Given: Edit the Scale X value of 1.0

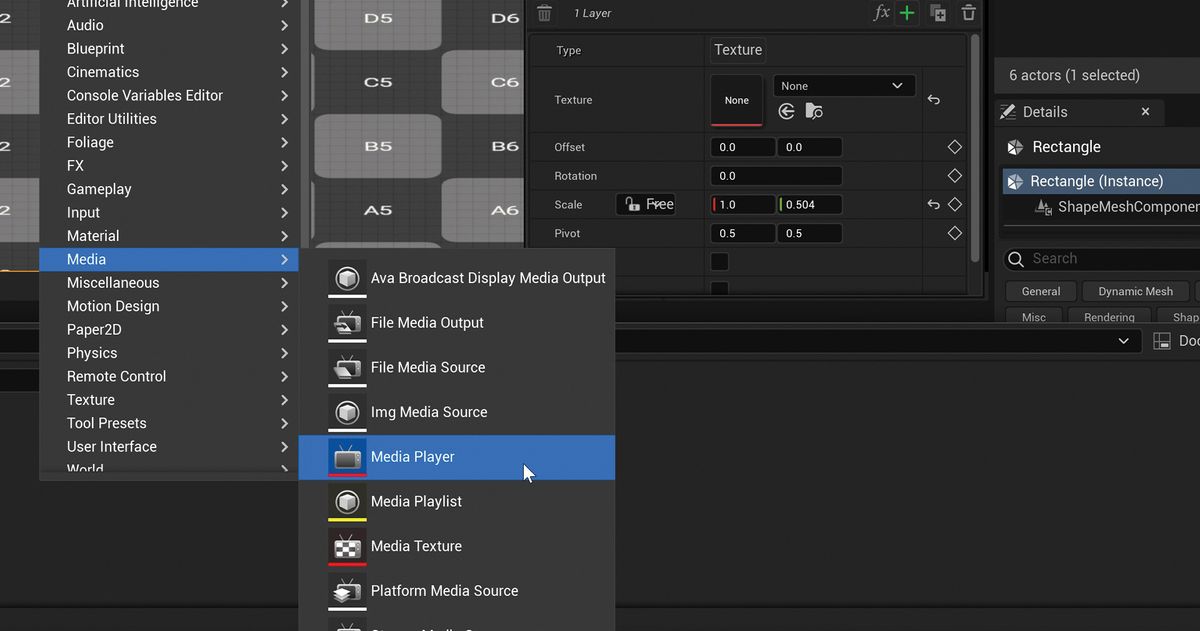Looking at the screenshot, I should tap(742, 203).
